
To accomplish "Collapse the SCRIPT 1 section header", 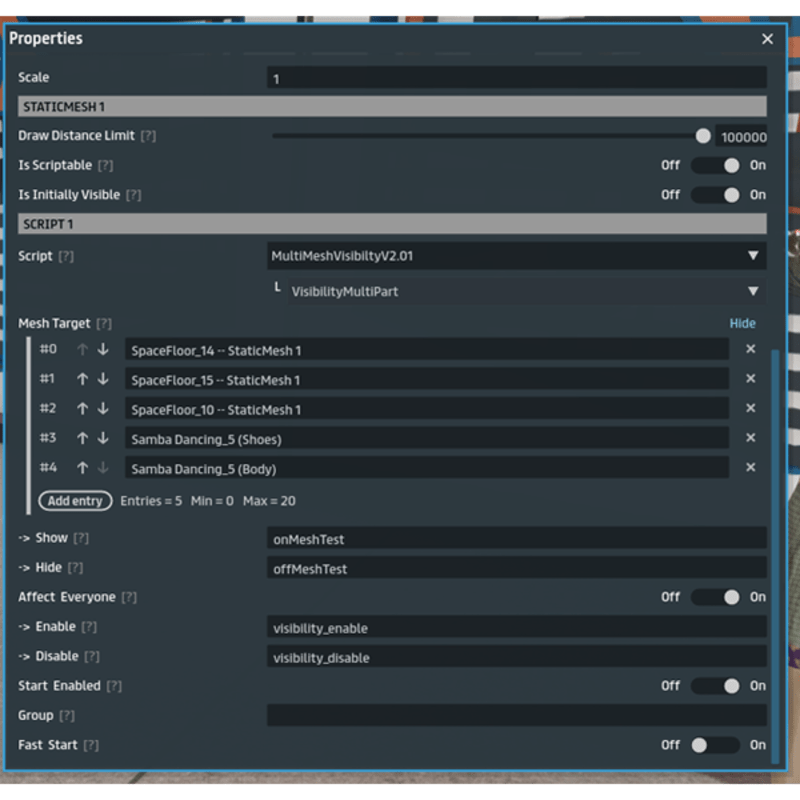I will pyautogui.click(x=392, y=224).
